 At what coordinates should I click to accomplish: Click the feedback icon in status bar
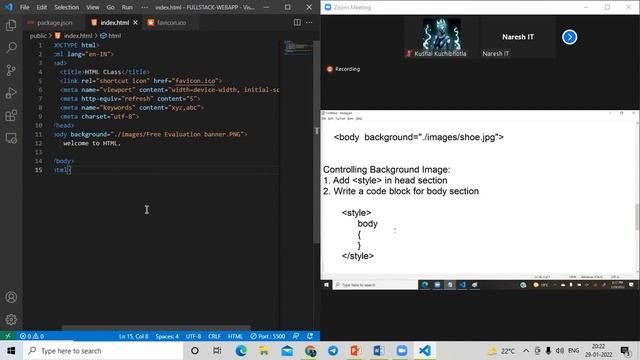pyautogui.click(x=296, y=336)
